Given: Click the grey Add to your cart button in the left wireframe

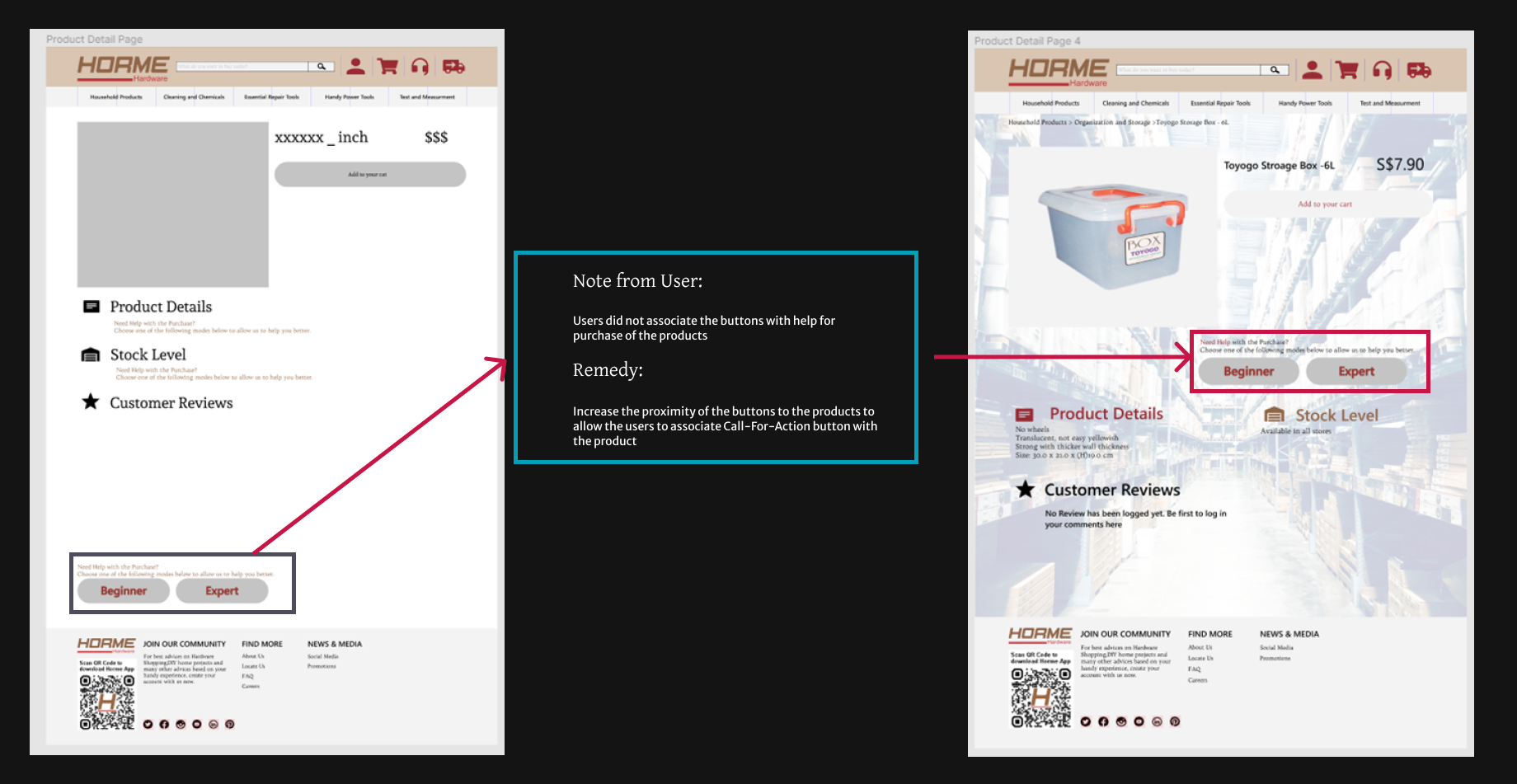Looking at the screenshot, I should (x=370, y=174).
